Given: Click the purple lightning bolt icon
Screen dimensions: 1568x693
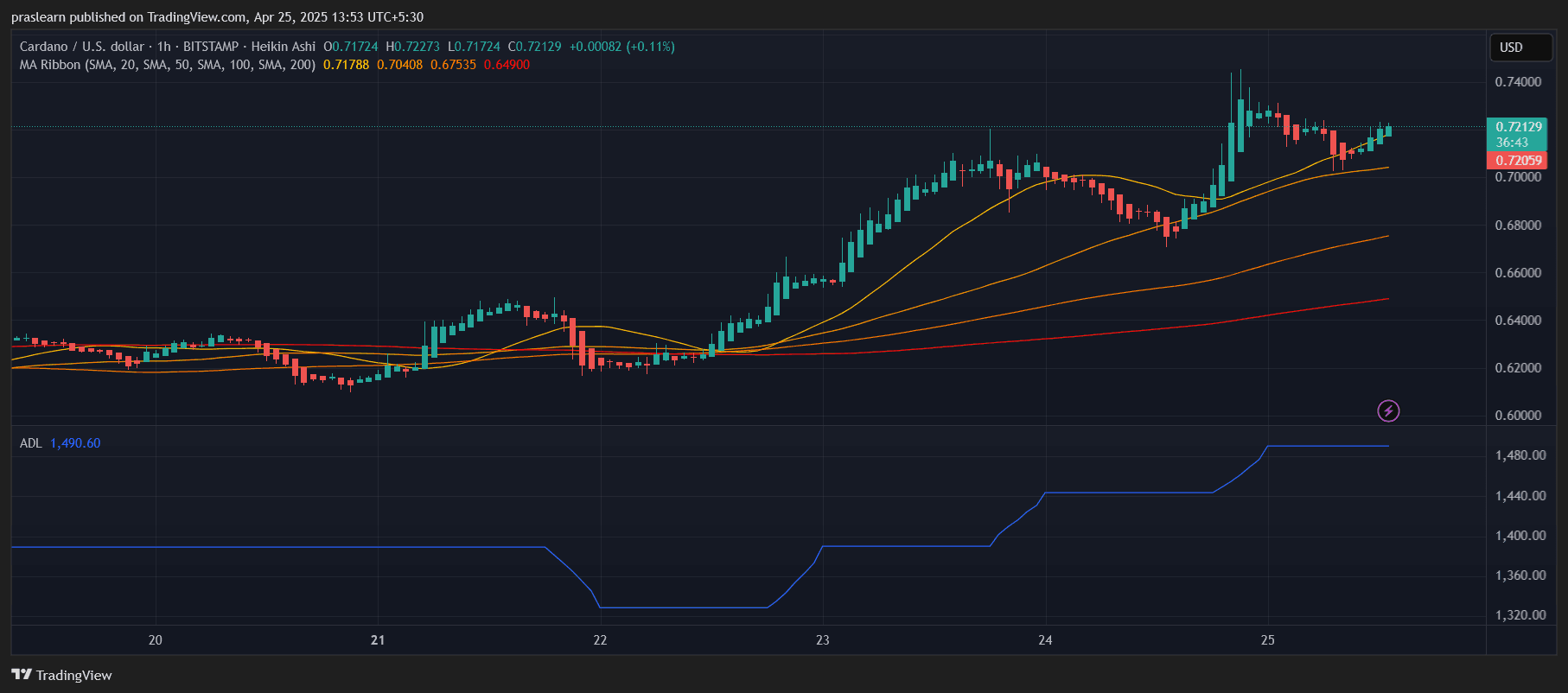Looking at the screenshot, I should [x=1388, y=410].
